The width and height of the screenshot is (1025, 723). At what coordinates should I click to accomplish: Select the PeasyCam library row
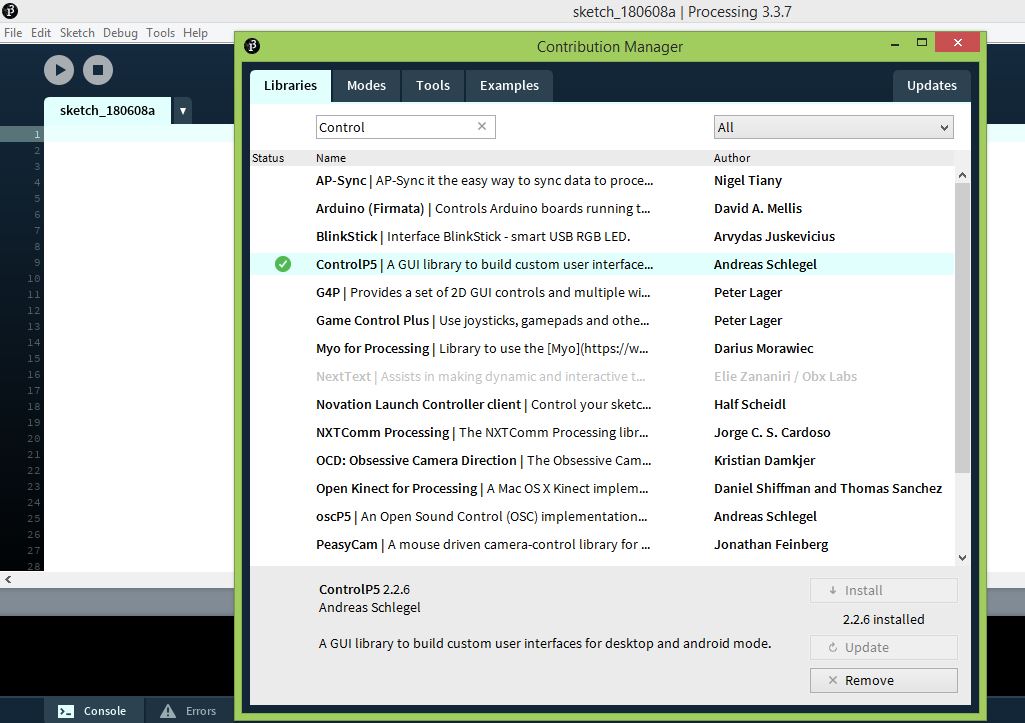(x=602, y=545)
